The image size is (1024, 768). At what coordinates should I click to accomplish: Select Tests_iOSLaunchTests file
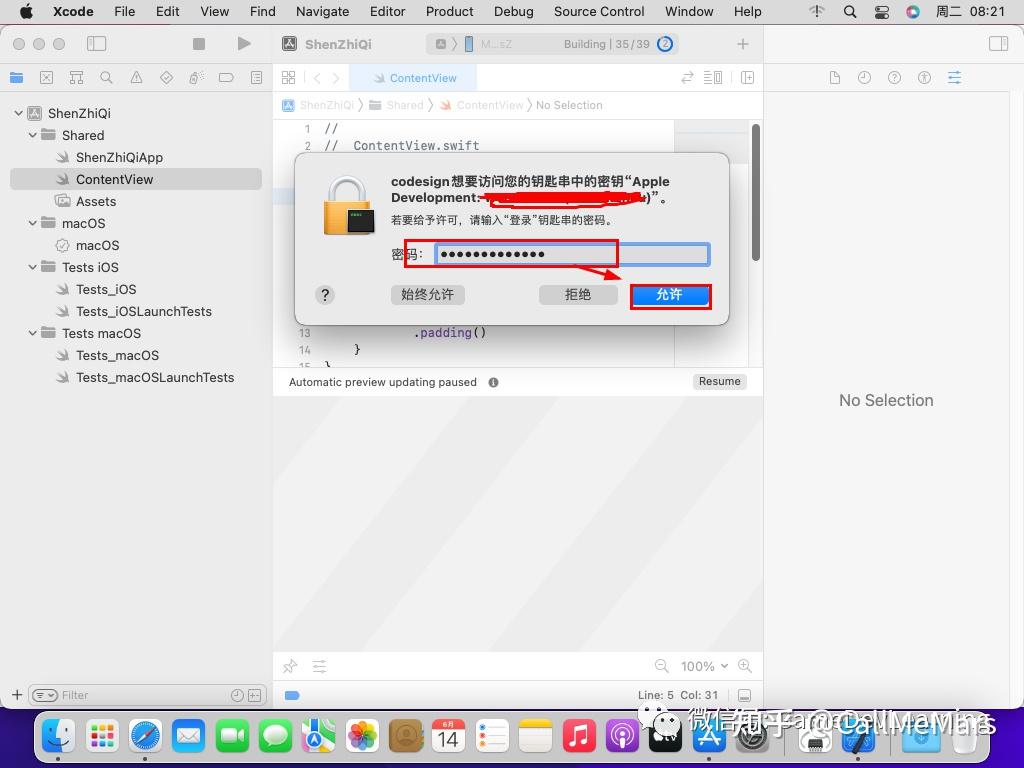tap(144, 312)
